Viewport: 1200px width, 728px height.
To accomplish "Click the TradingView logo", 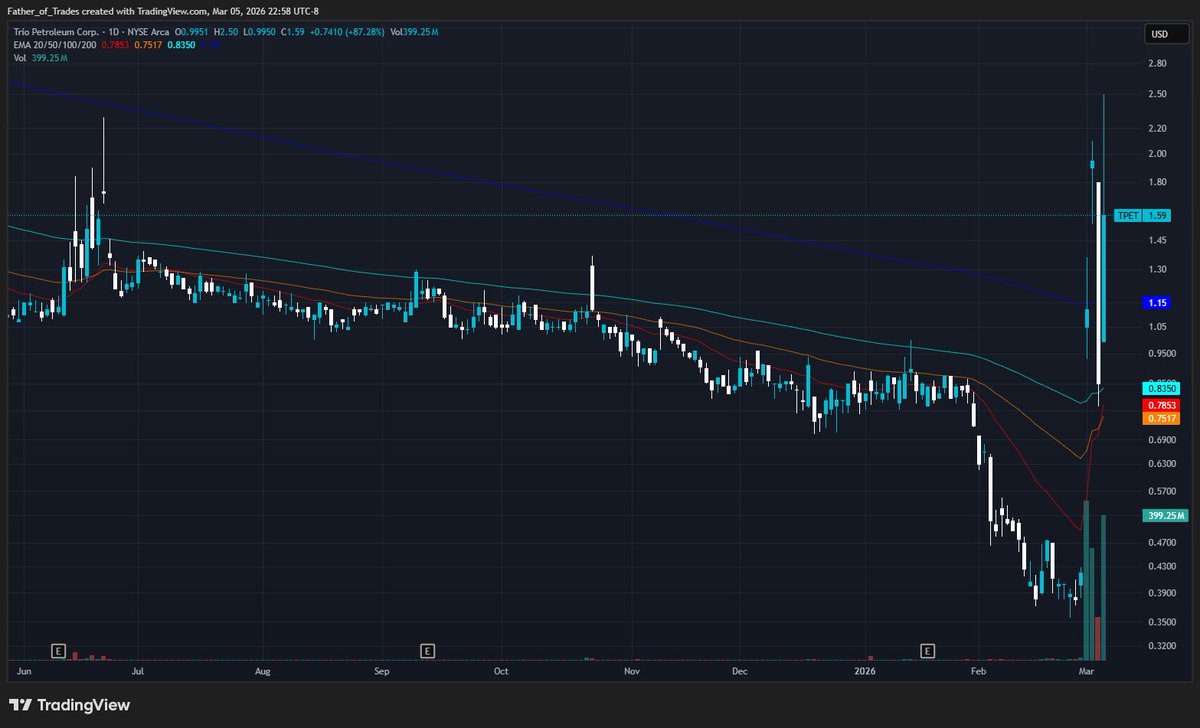I will click(x=66, y=705).
